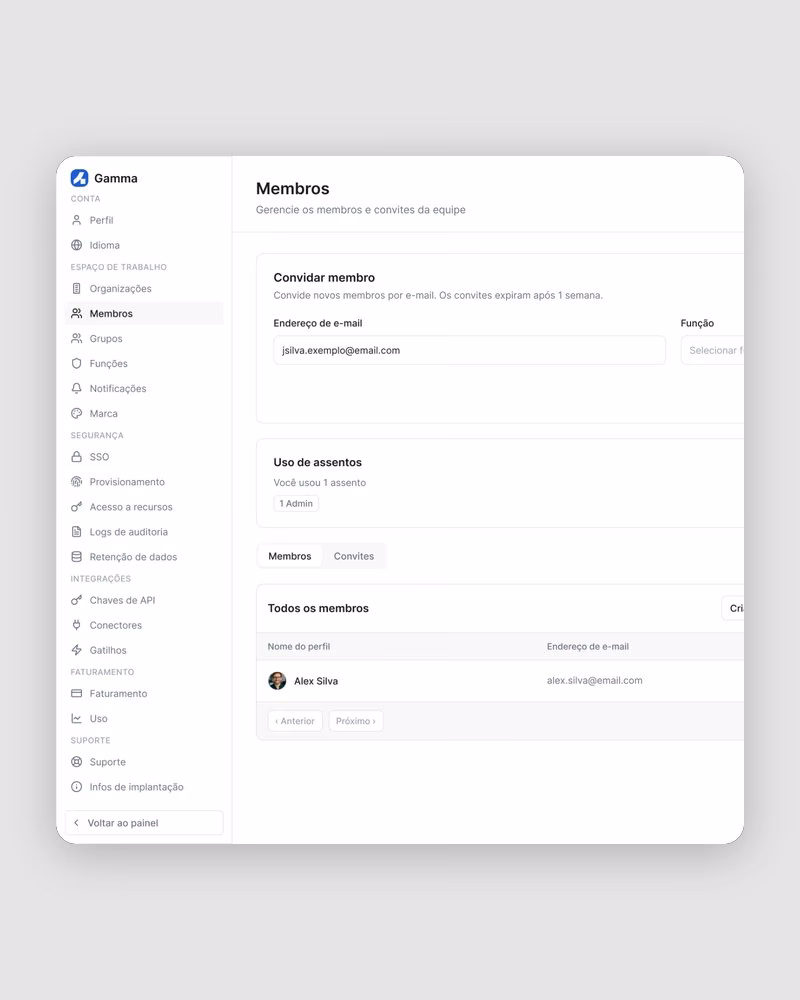This screenshot has width=800, height=1000.
Task: Click Alex Silva's avatar picture
Action: [x=277, y=680]
